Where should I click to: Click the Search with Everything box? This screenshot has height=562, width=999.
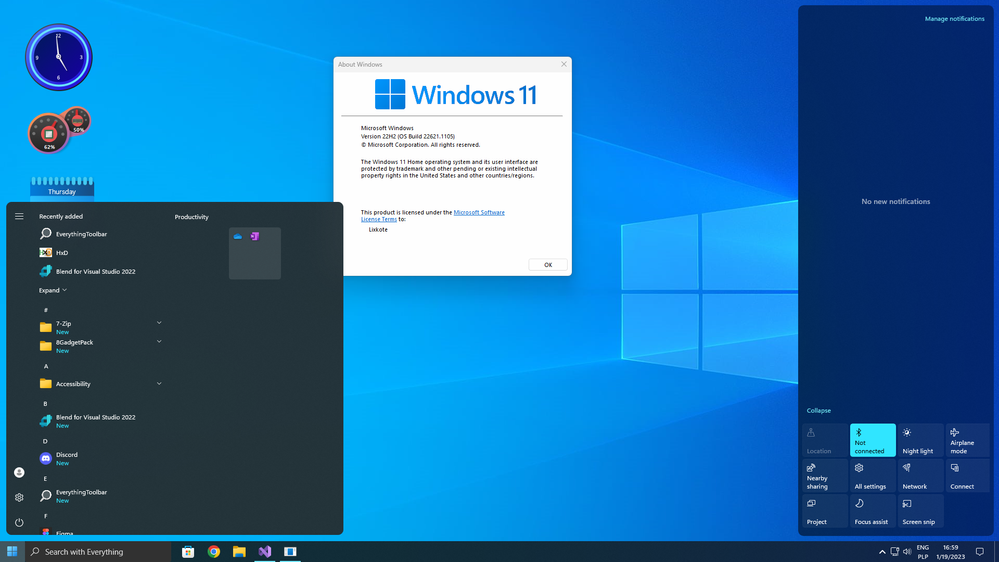click(x=99, y=552)
